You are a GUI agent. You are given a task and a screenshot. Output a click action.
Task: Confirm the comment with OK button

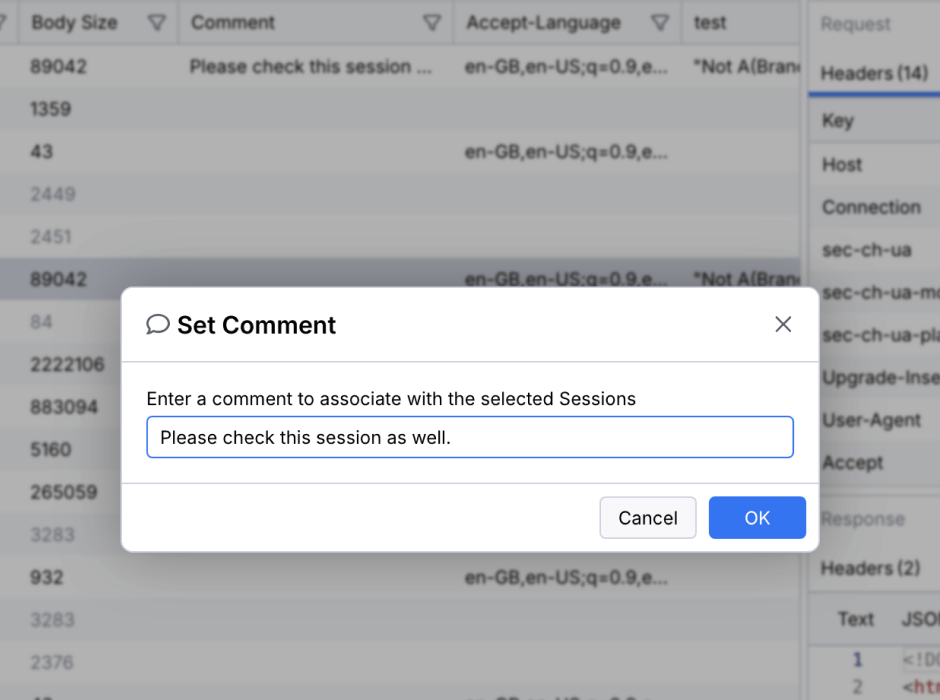(757, 517)
